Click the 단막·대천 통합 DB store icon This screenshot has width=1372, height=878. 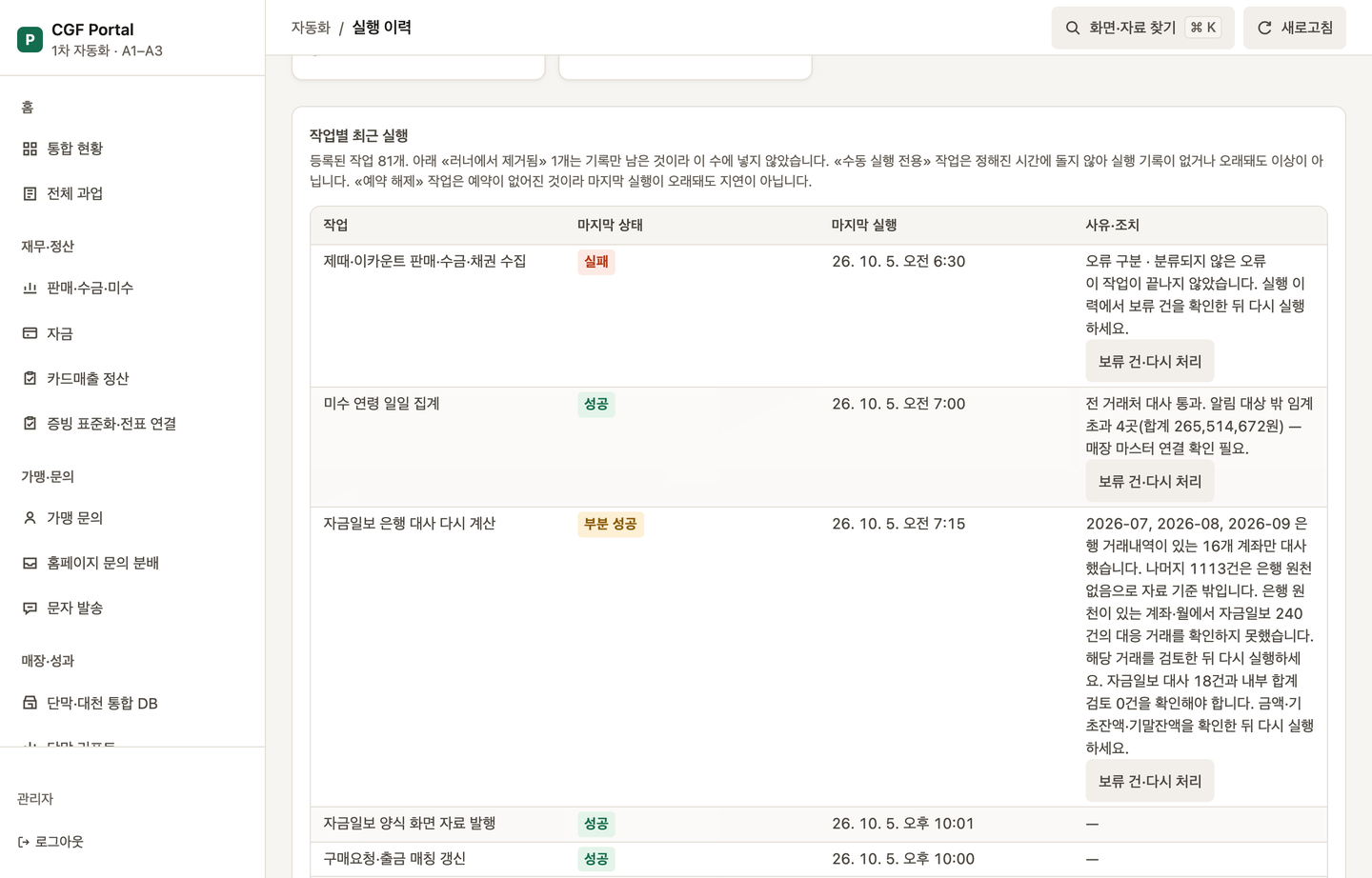pos(30,703)
